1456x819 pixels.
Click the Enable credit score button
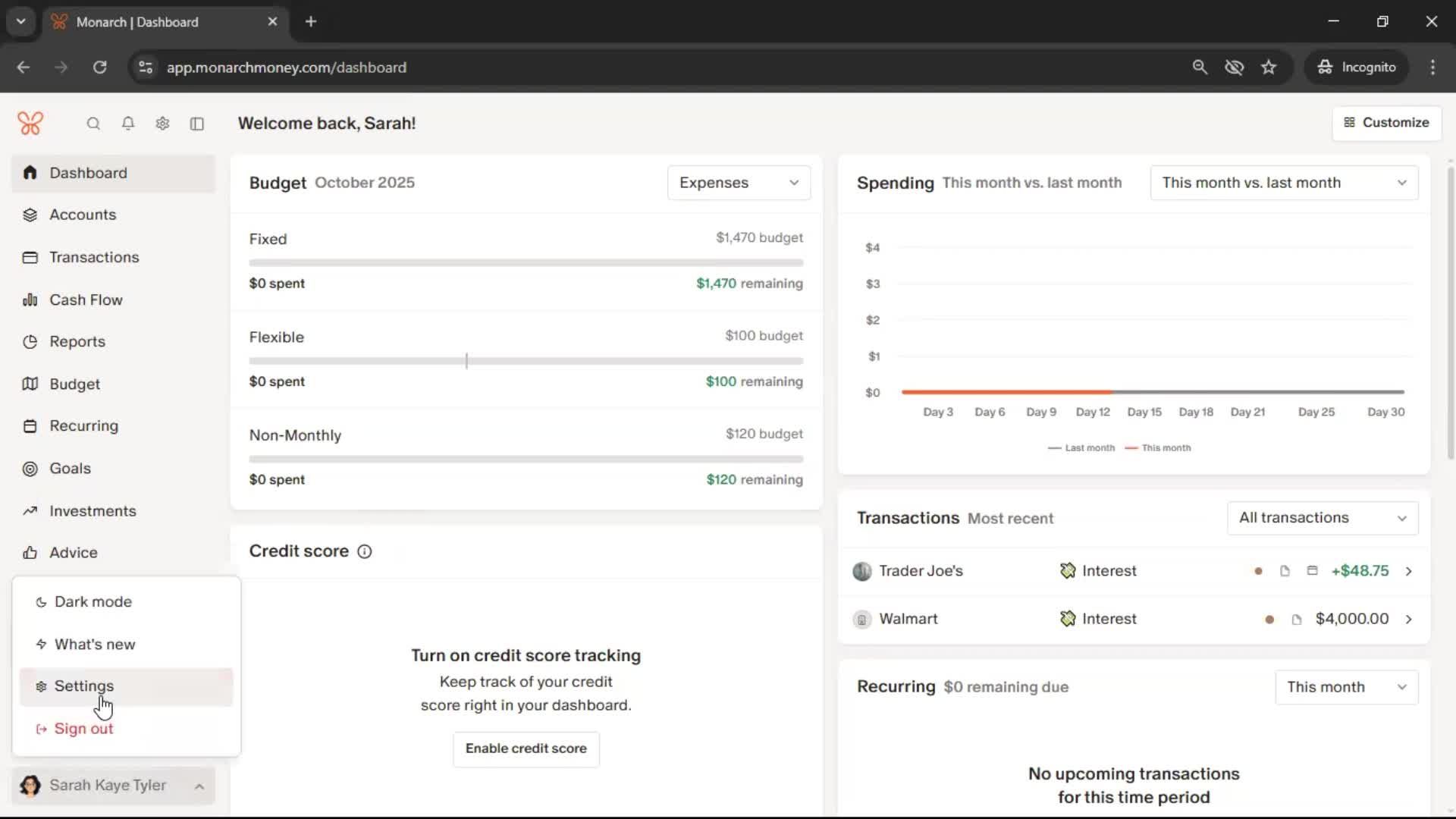click(x=526, y=748)
